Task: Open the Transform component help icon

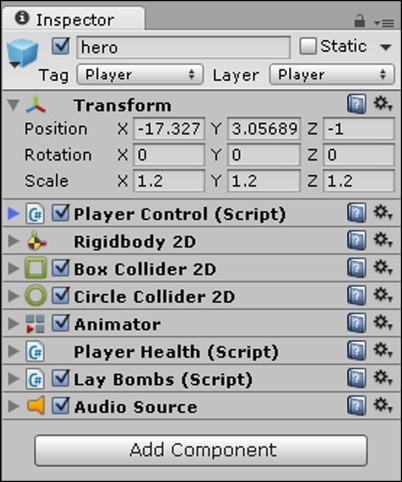Action: click(x=356, y=104)
